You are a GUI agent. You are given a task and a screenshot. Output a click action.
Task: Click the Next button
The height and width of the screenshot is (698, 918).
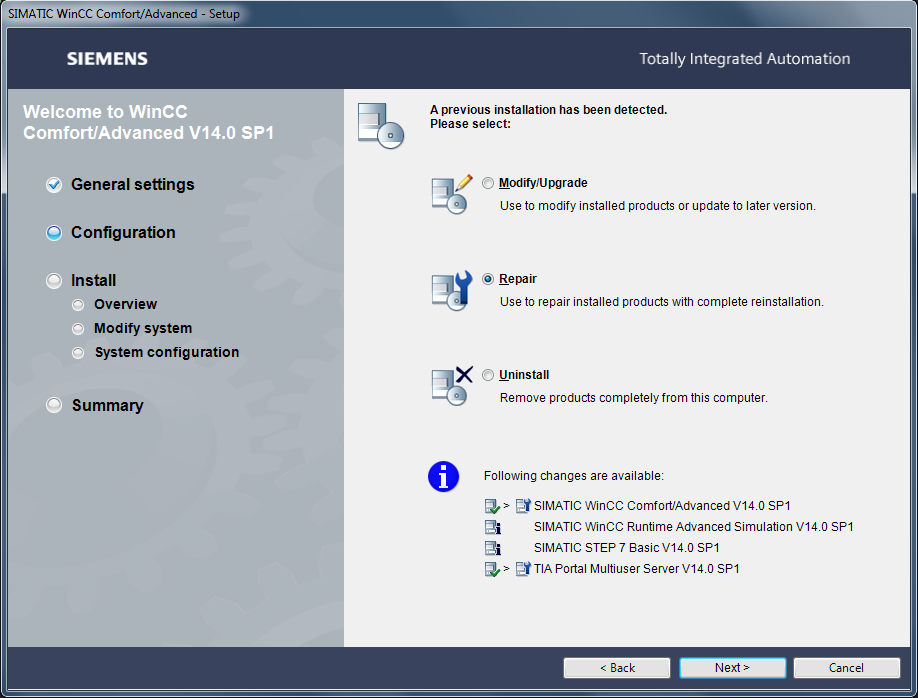pos(732,668)
